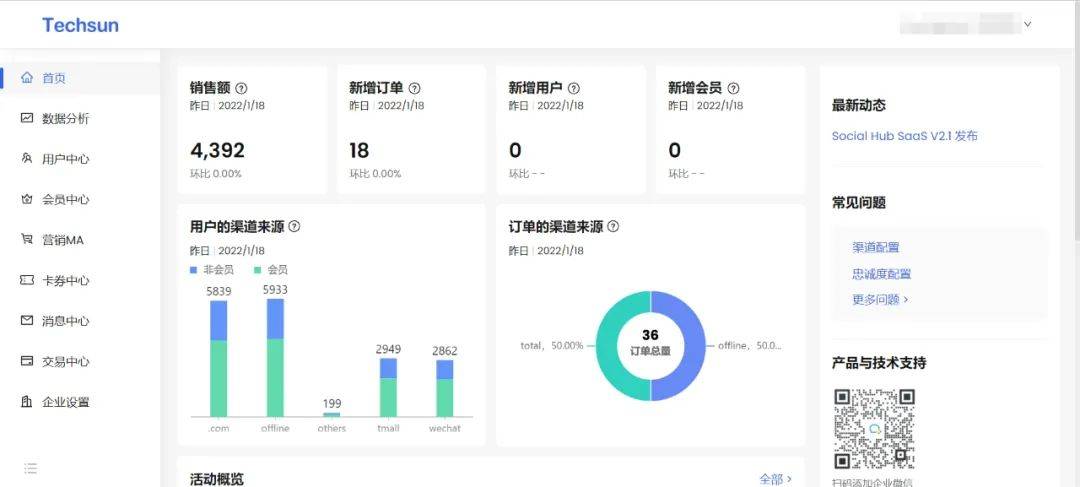Click the 企业设置 building icon
1080x487 pixels.
[x=27, y=402]
